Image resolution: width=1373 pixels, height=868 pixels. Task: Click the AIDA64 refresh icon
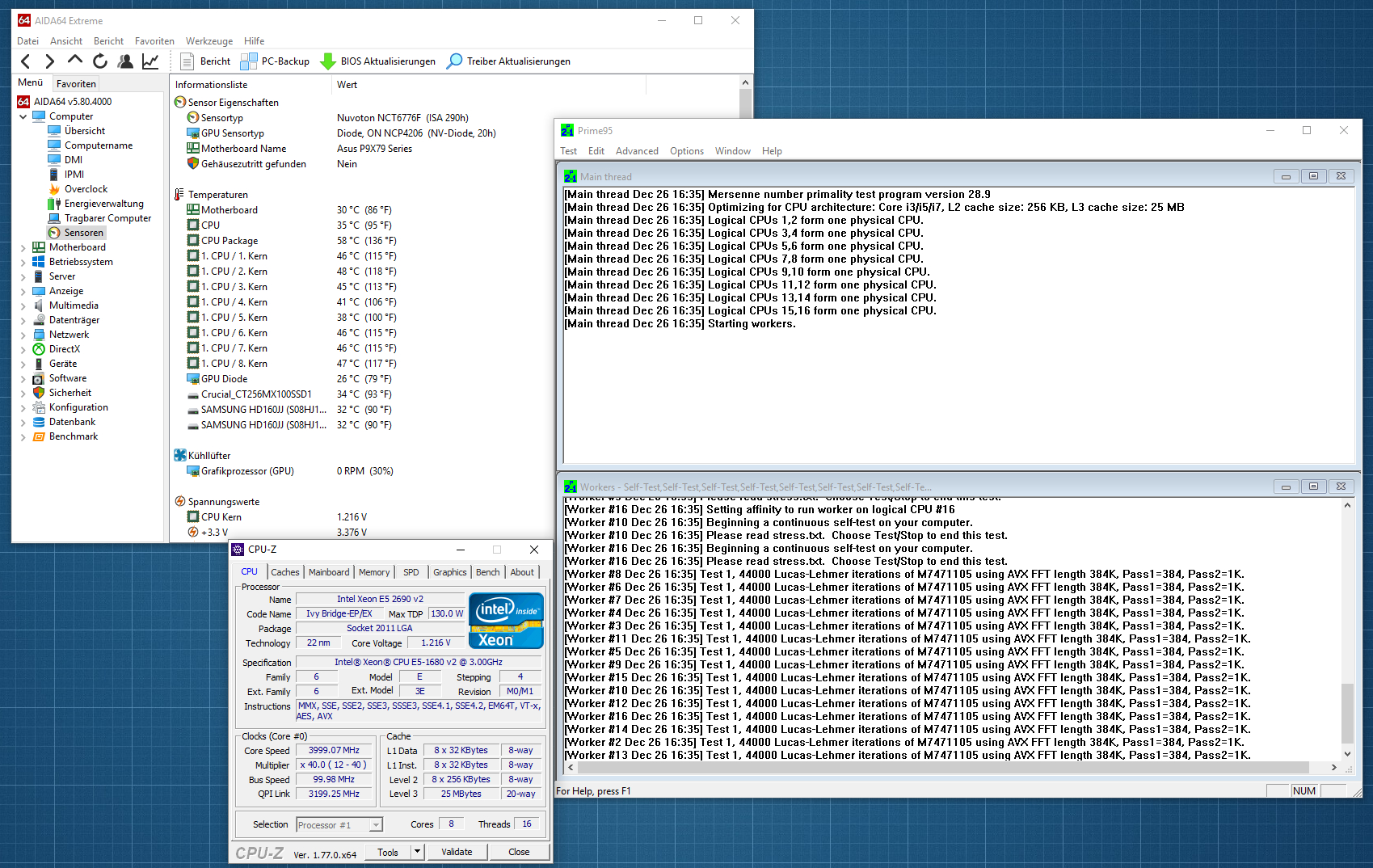tap(100, 61)
